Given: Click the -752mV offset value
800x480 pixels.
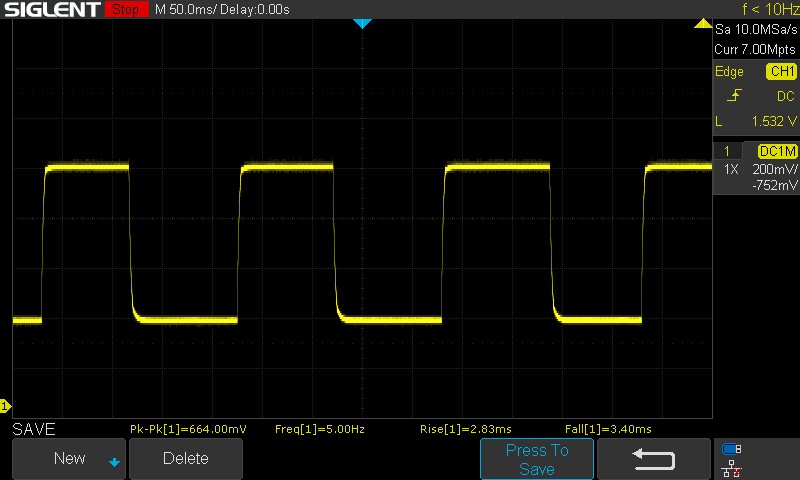Looking at the screenshot, I should [774, 185].
